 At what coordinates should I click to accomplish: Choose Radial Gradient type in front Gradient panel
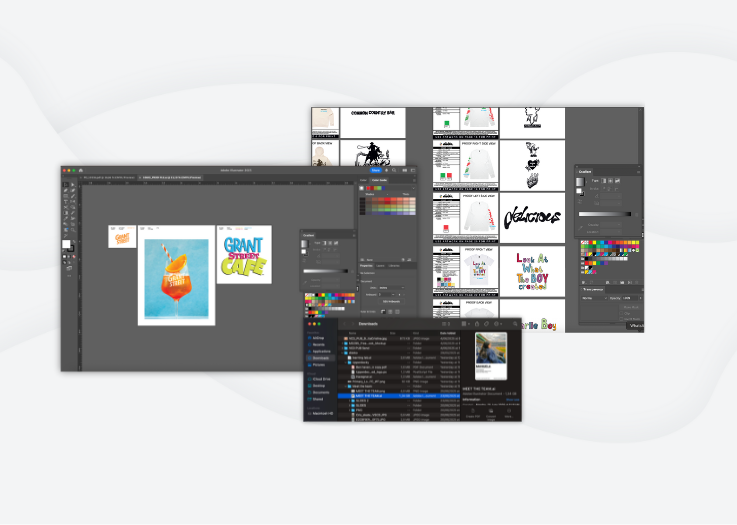(x=330, y=243)
